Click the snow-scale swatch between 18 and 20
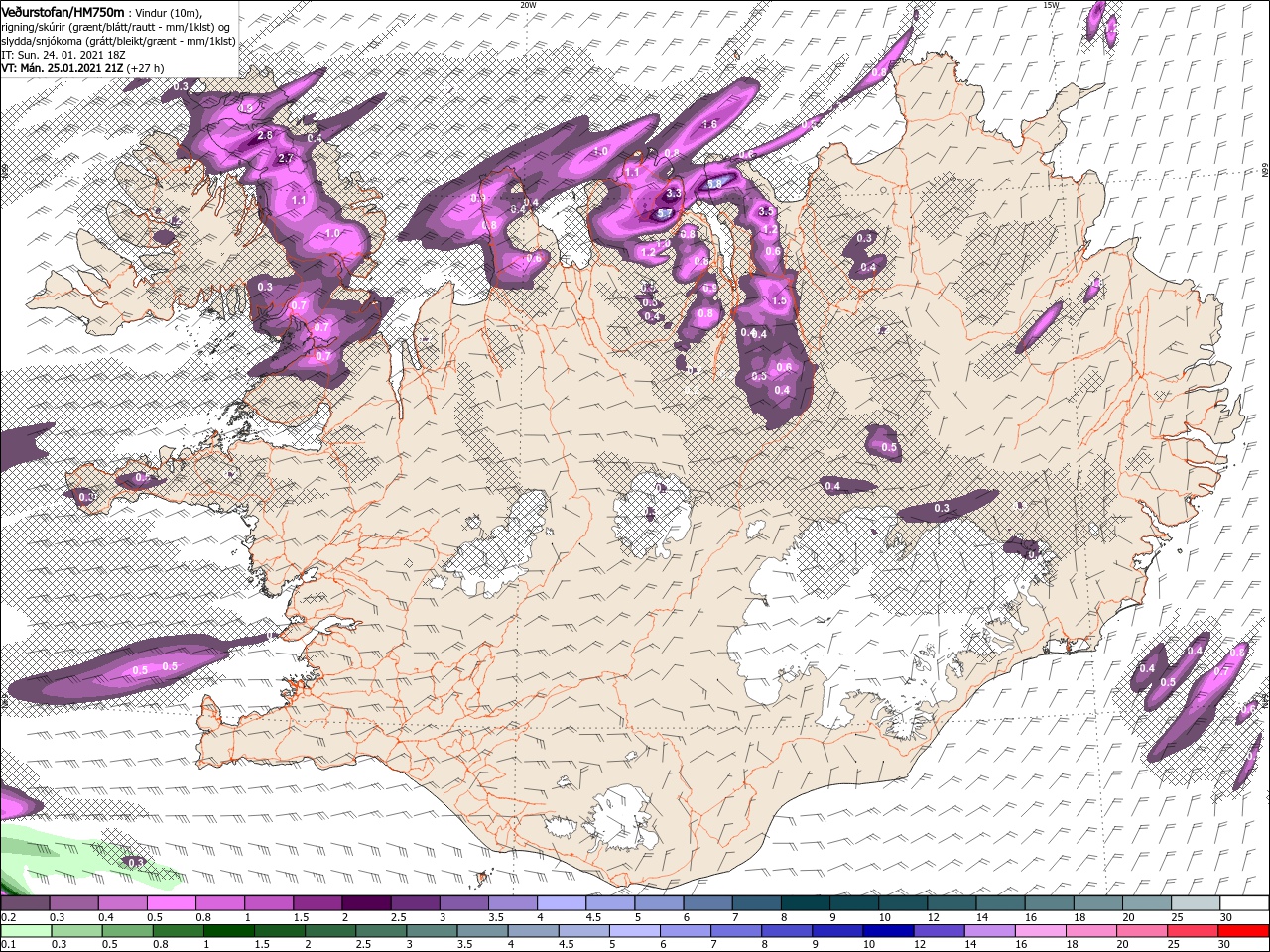The width and height of the screenshot is (1270, 952). (1098, 903)
